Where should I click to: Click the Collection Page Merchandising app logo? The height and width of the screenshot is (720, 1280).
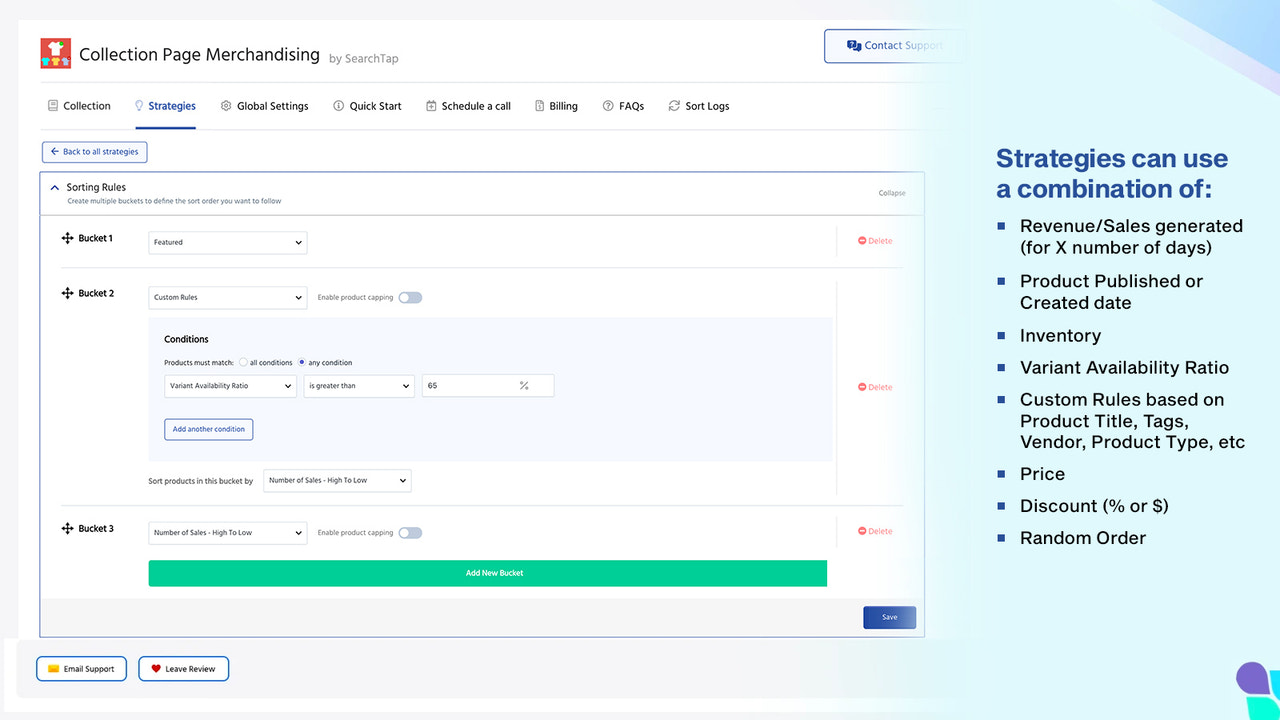55,54
